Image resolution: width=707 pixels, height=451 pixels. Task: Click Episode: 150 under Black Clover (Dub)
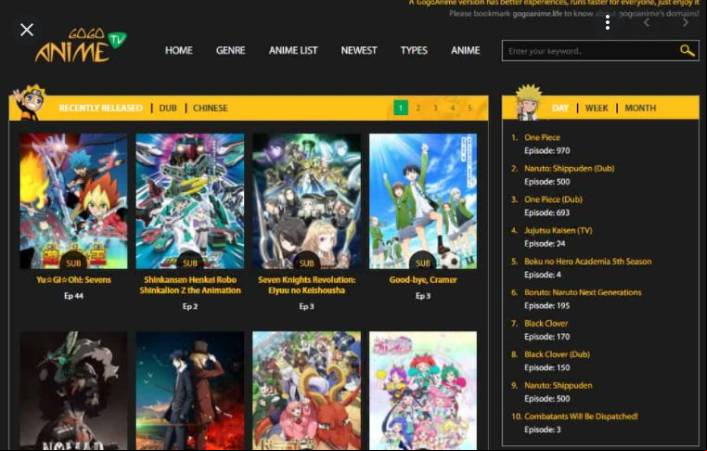coord(547,368)
